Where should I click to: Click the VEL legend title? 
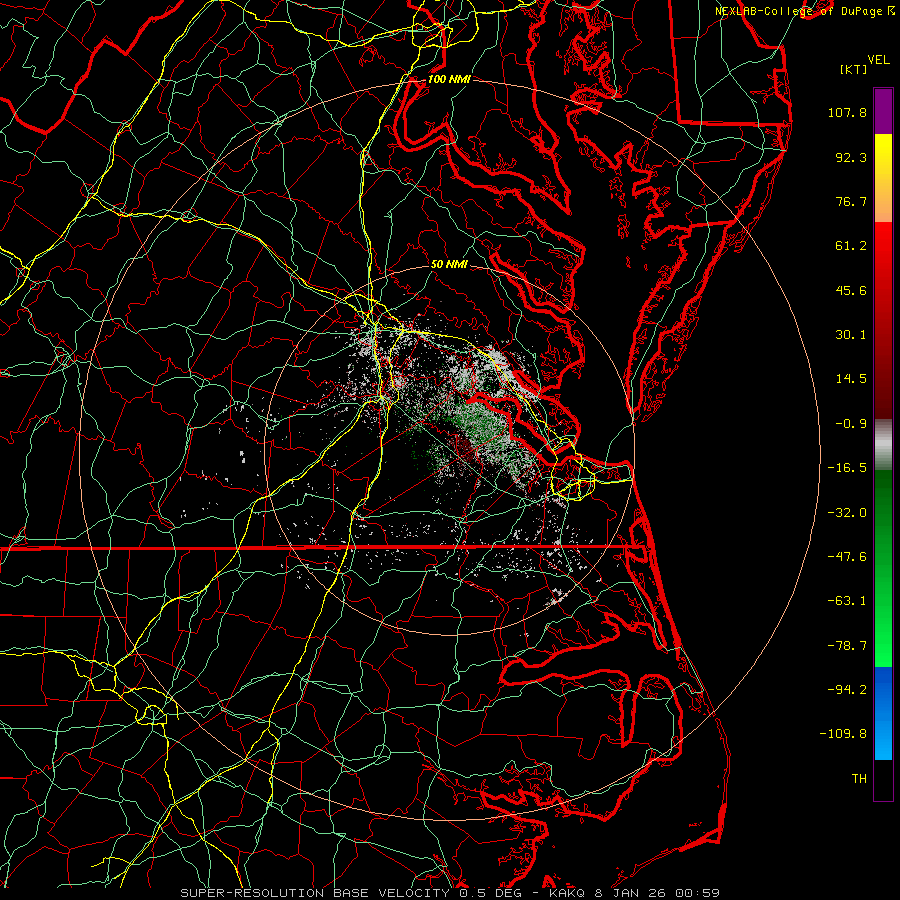pyautogui.click(x=879, y=60)
